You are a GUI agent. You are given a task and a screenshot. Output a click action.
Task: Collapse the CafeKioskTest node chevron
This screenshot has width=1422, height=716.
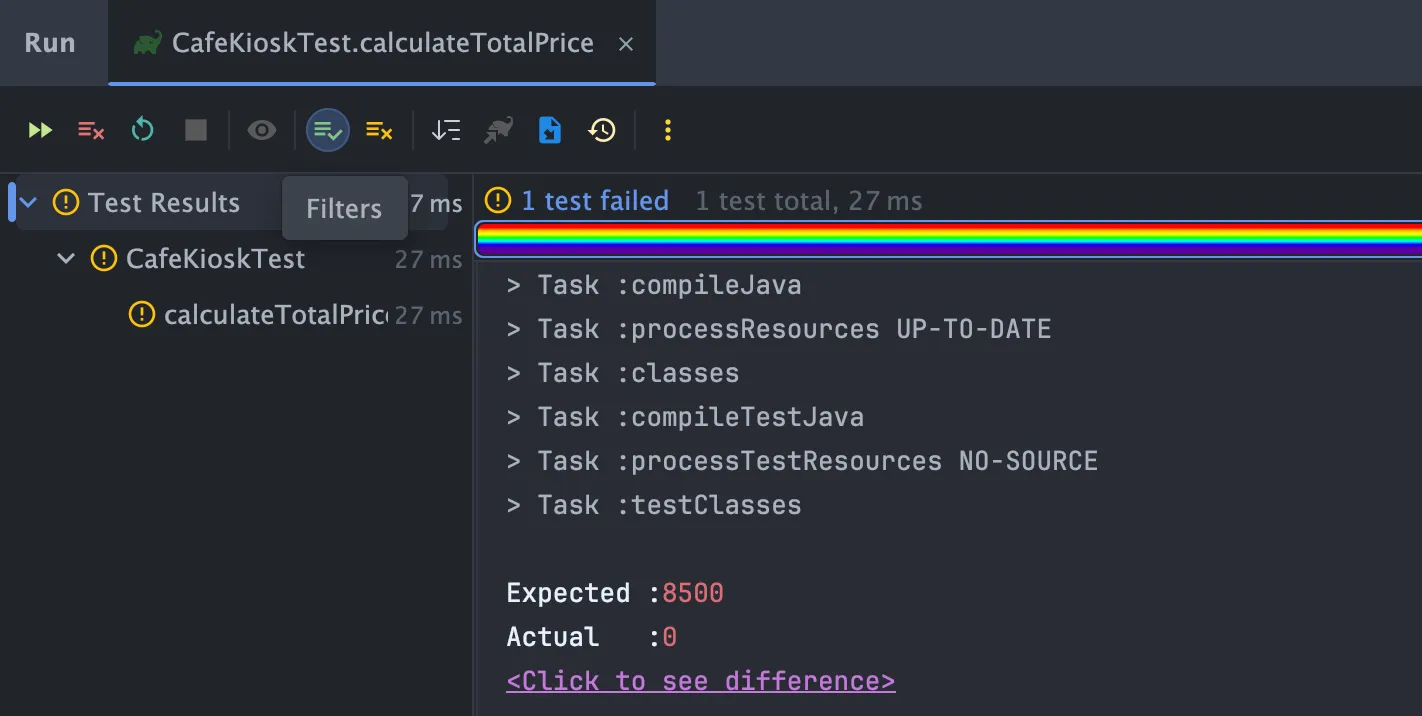[x=66, y=259]
